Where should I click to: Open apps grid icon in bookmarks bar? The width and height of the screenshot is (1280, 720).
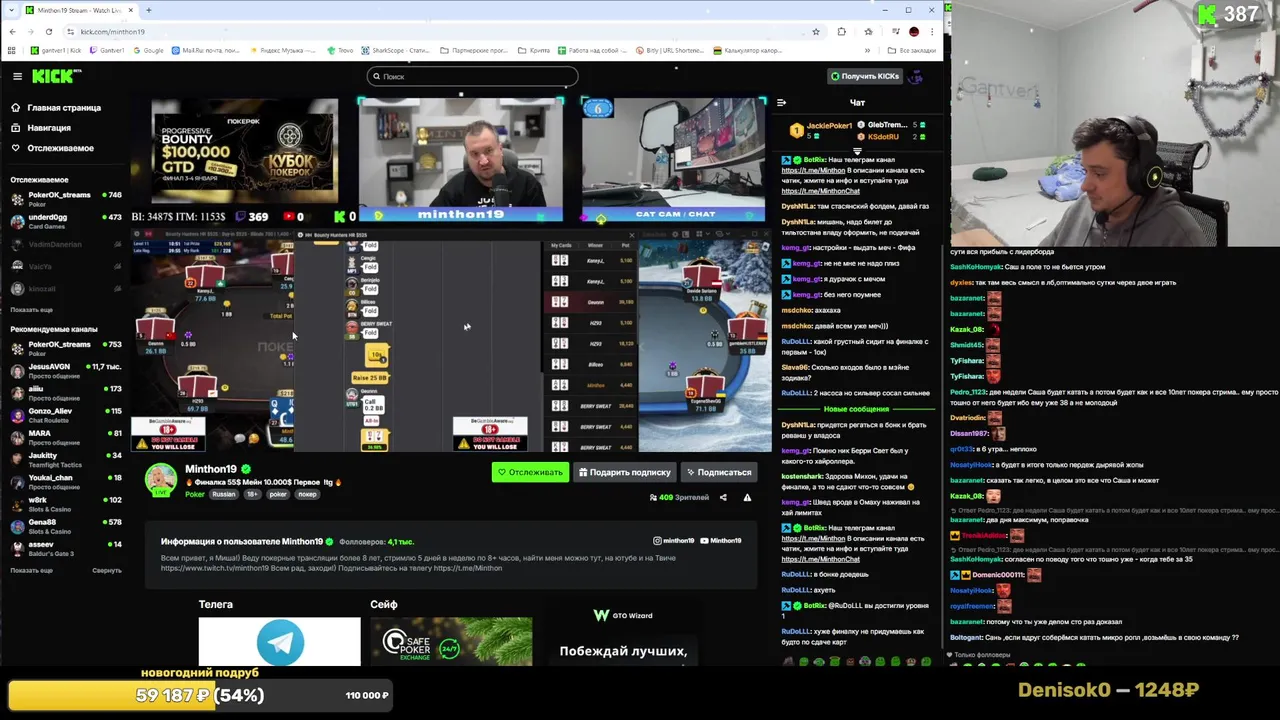tap(12, 50)
